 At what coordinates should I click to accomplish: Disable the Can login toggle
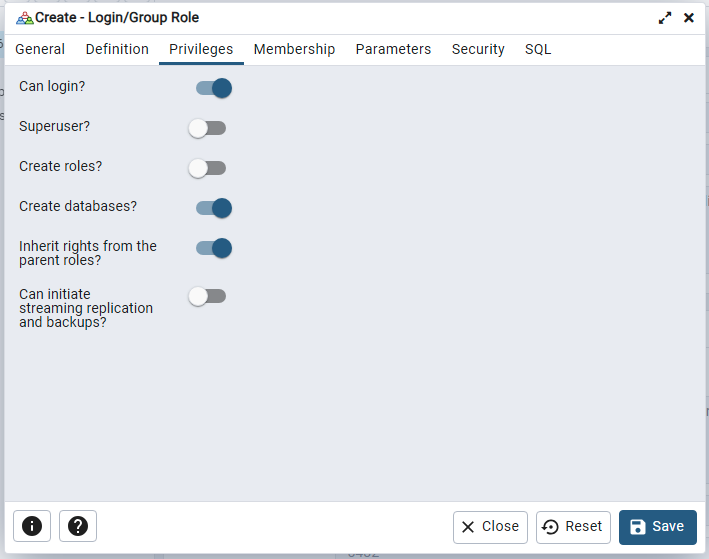(x=214, y=88)
